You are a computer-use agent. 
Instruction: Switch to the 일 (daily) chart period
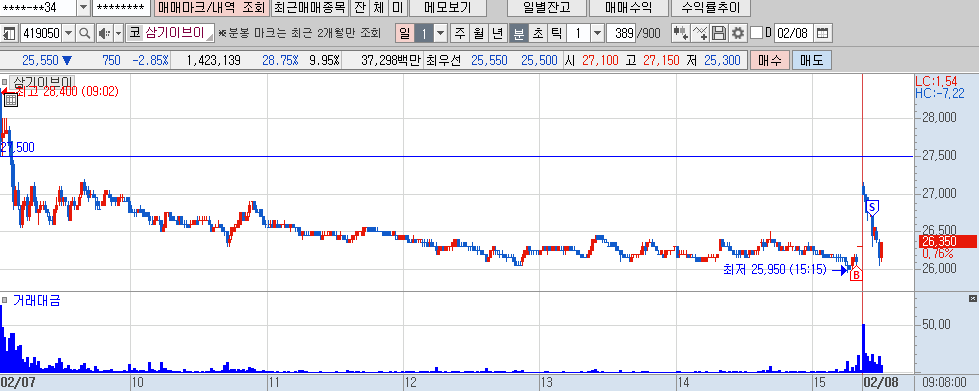[x=405, y=33]
